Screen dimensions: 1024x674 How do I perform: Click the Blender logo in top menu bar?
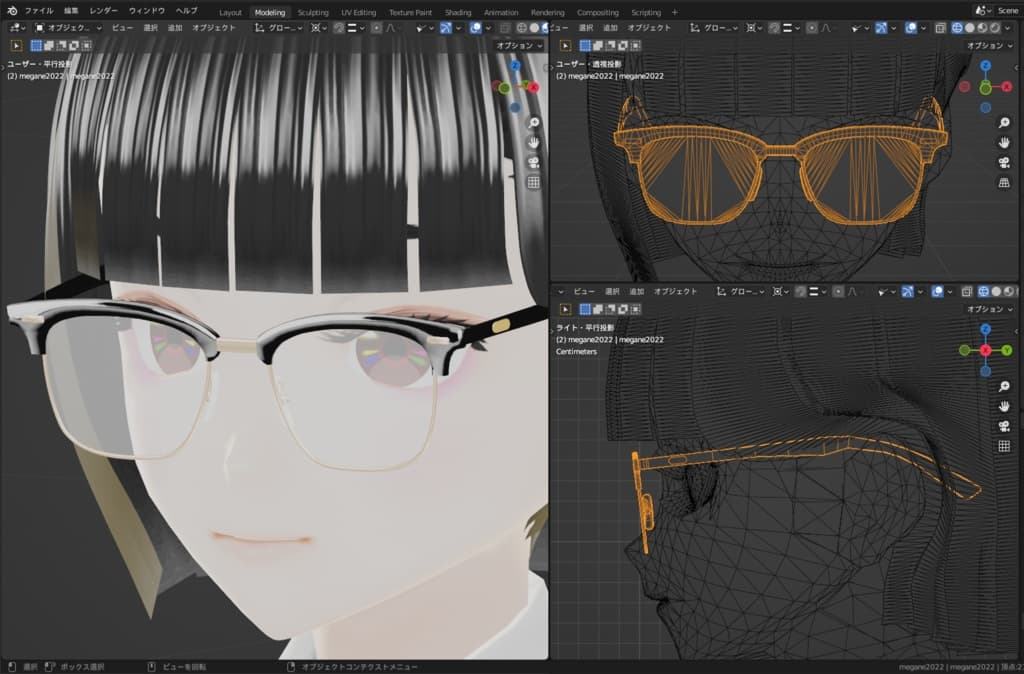13,11
